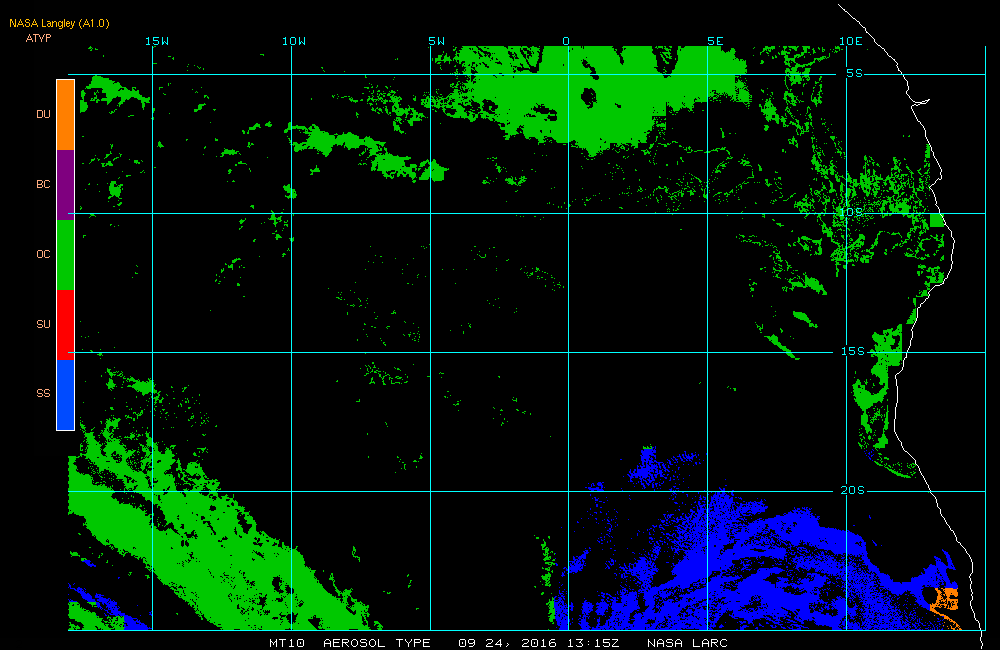This screenshot has height=650, width=1000.
Task: Click the SU legend label
Action: 43,324
